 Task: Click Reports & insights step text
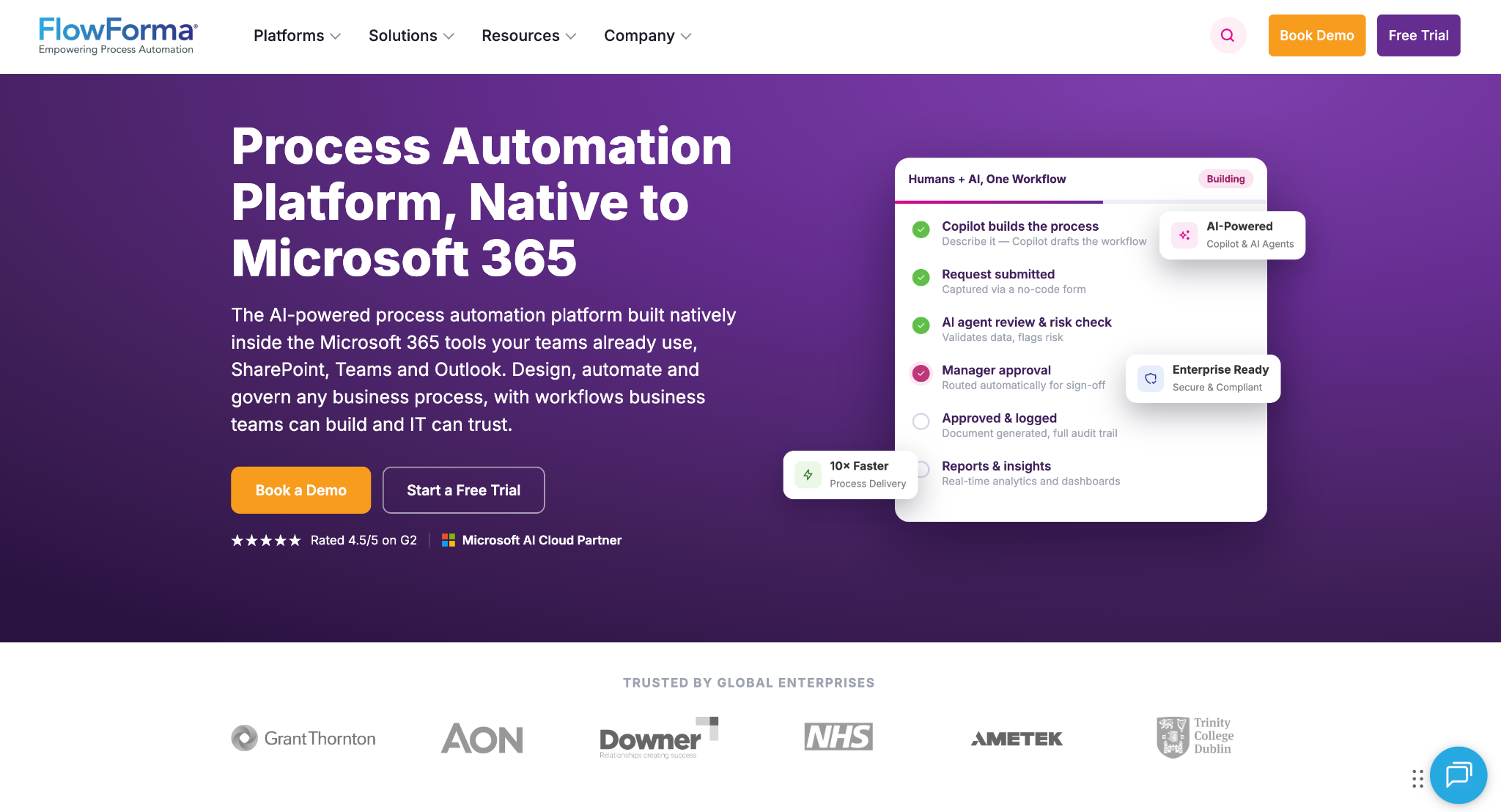pyautogui.click(x=997, y=466)
